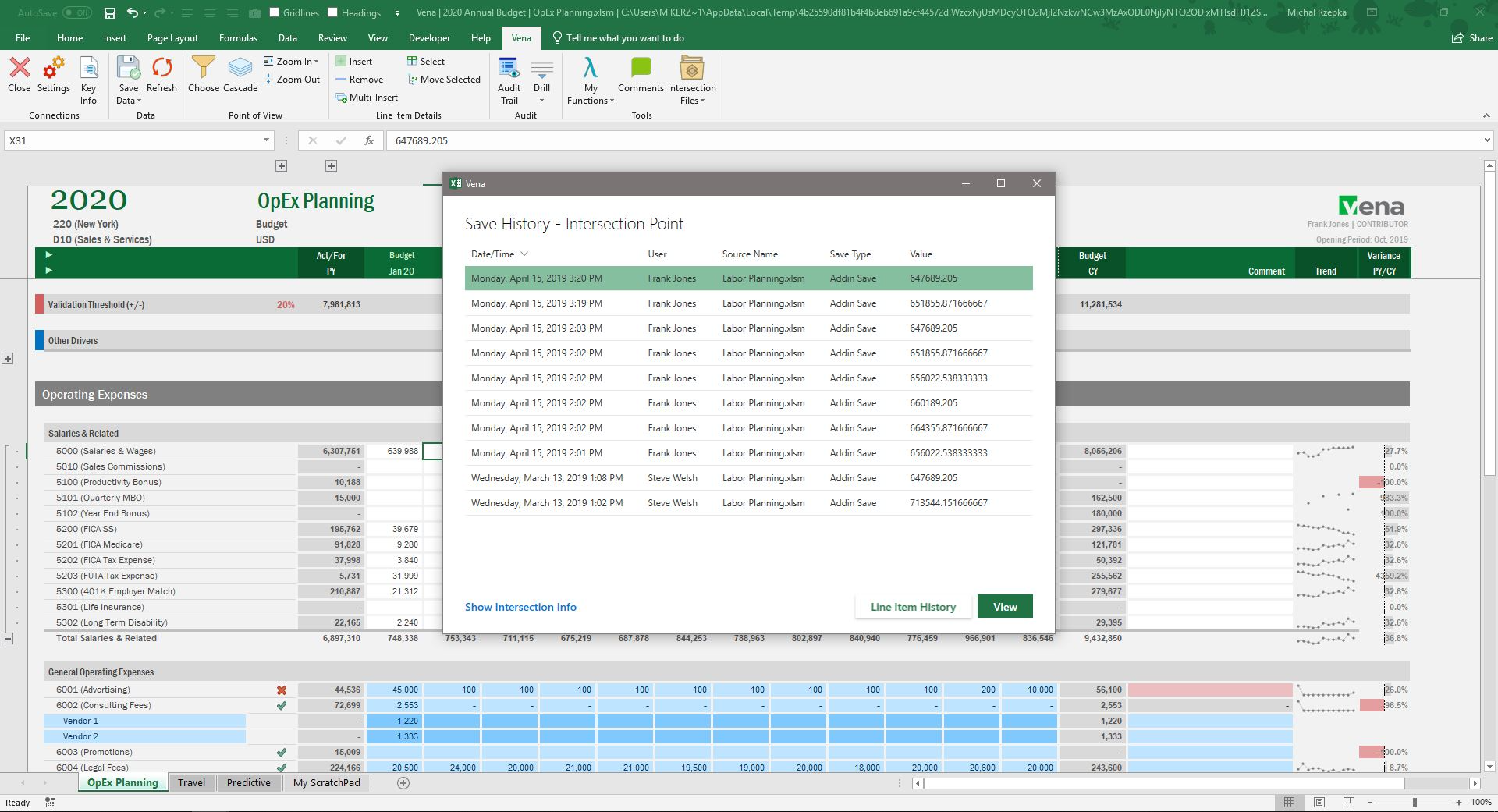
Task: Click the 5200 (FICA SS) row label
Action: pos(86,529)
